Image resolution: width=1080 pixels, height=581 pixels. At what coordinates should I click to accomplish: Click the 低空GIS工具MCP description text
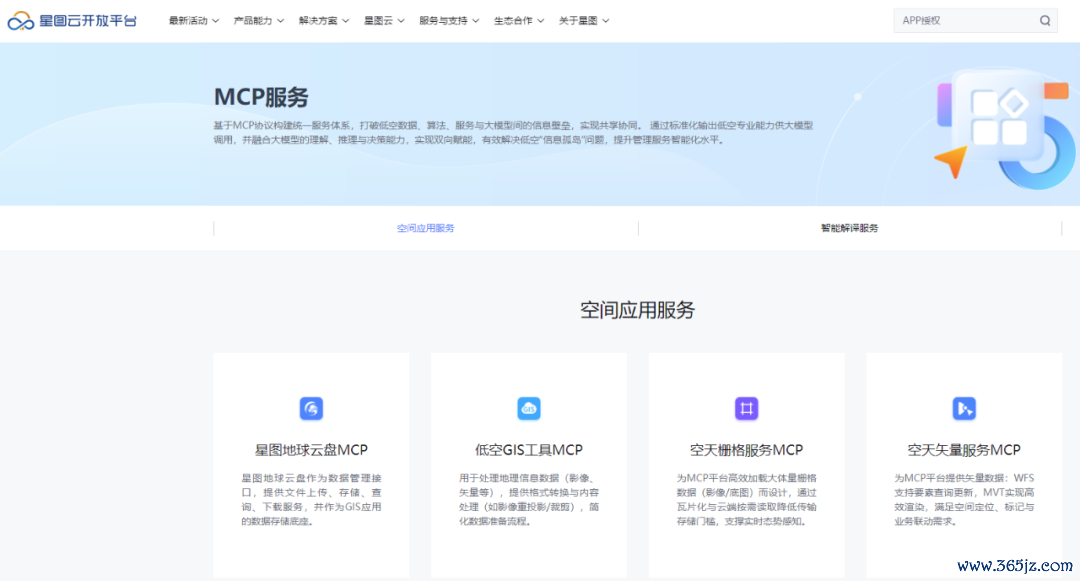[x=529, y=500]
